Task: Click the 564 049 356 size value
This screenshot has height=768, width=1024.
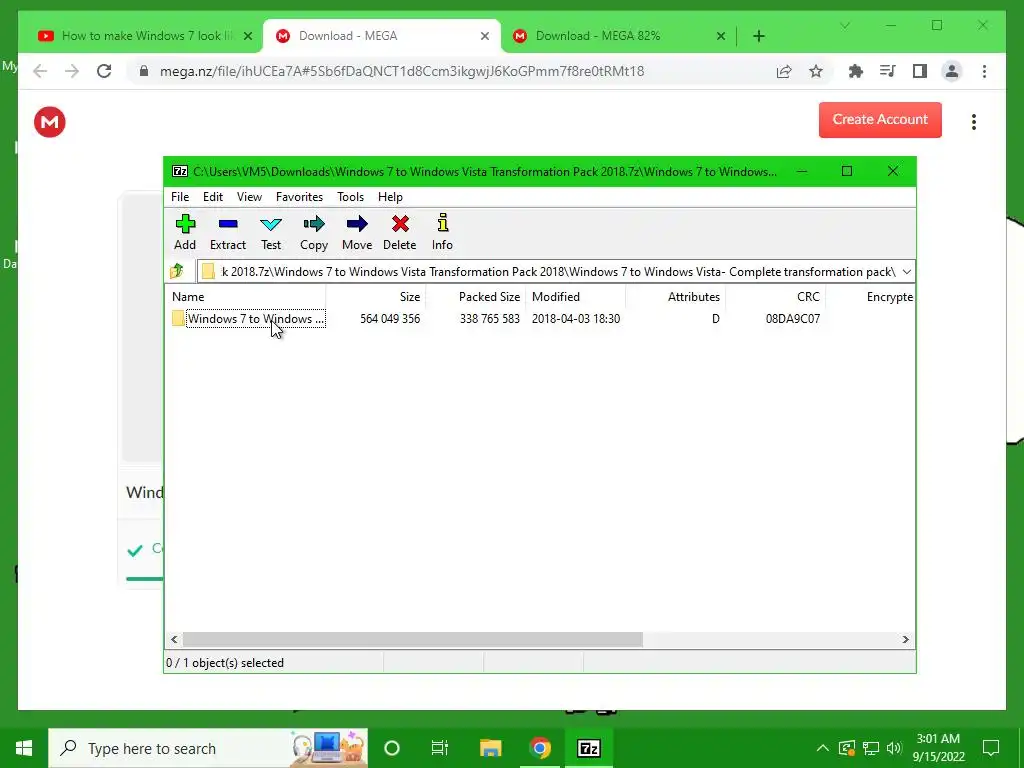Action: click(390, 319)
